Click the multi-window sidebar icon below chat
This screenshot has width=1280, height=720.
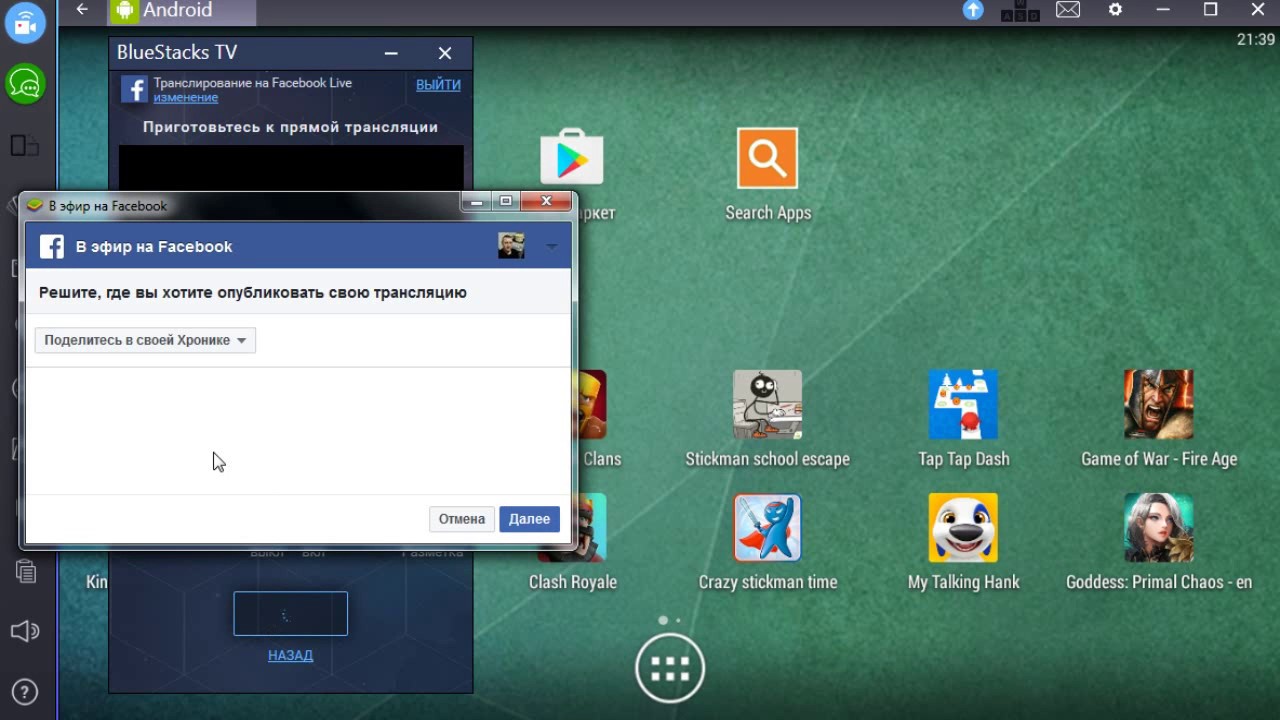pos(25,146)
